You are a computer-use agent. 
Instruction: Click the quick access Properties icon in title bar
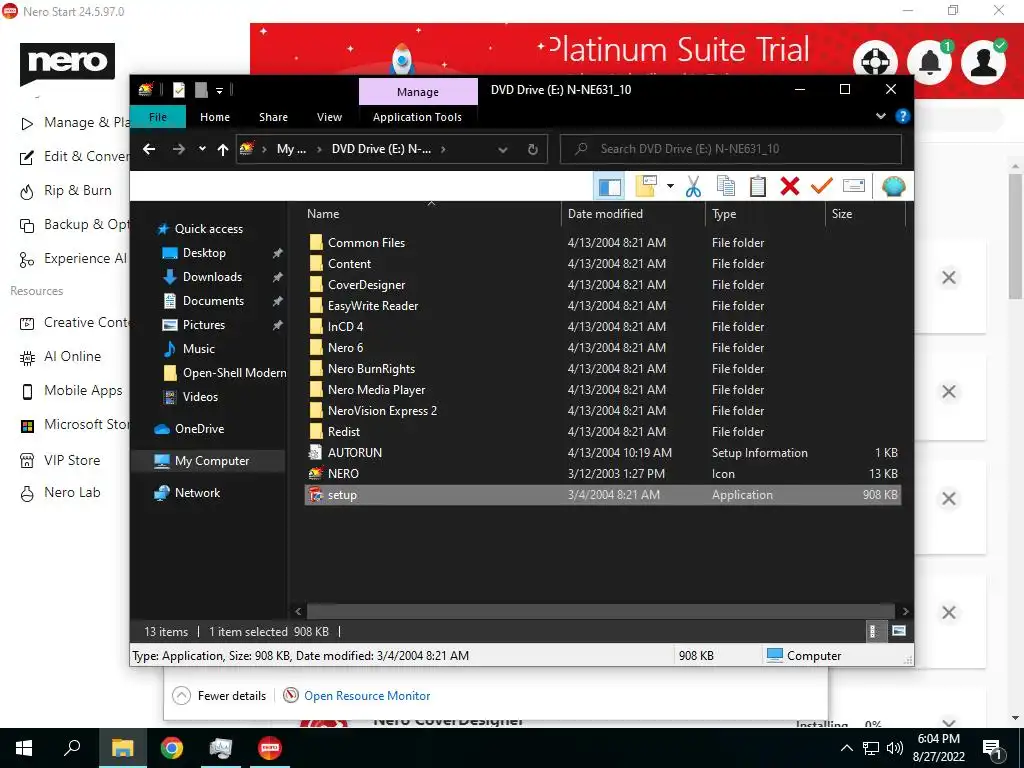point(178,90)
